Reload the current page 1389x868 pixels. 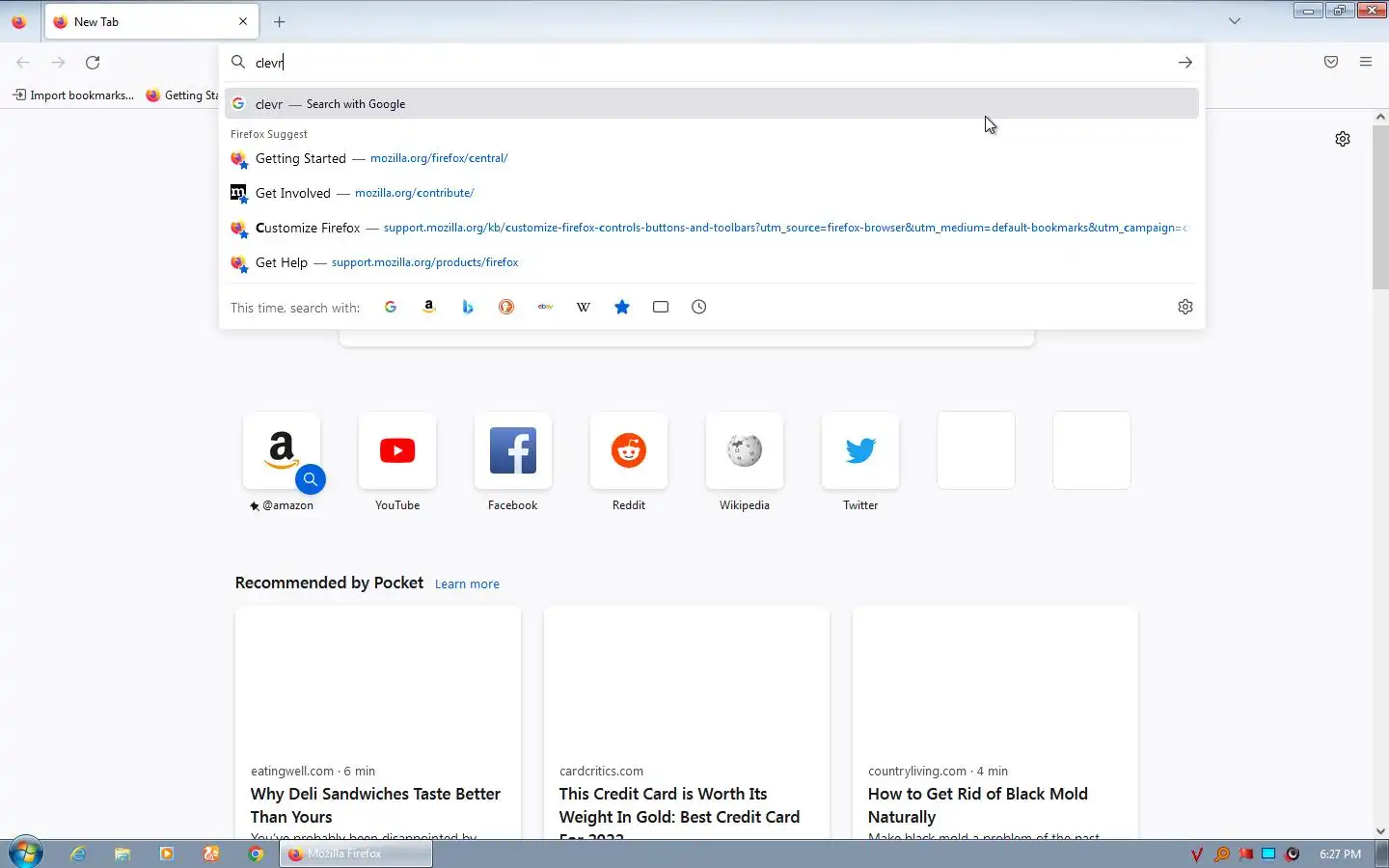[x=93, y=63]
